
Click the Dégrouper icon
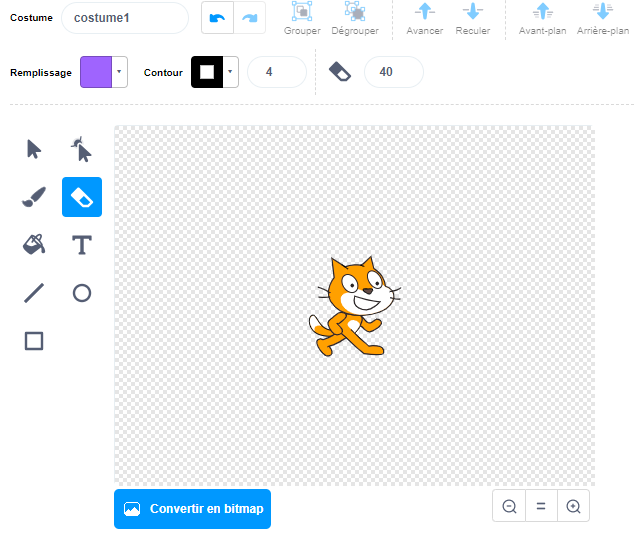tap(355, 11)
